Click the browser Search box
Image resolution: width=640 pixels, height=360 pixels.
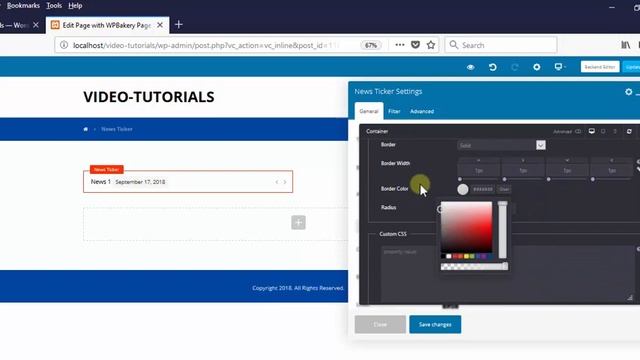501,45
